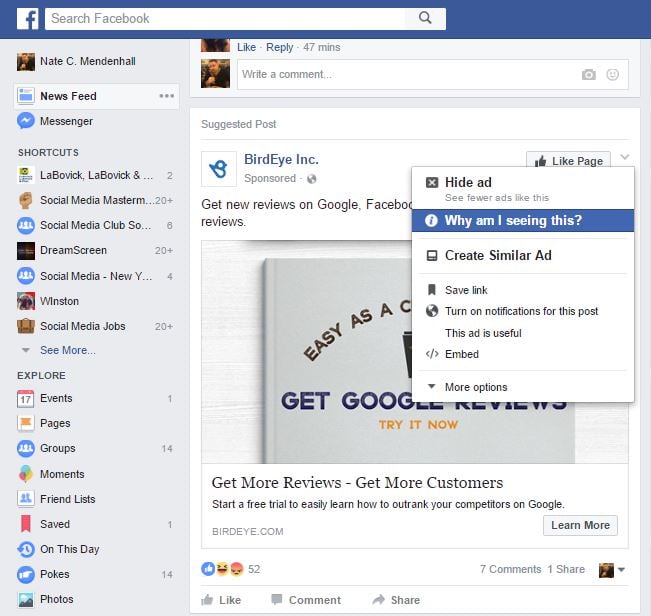651x616 pixels.
Task: Click into the Search Facebook field
Action: click(225, 19)
